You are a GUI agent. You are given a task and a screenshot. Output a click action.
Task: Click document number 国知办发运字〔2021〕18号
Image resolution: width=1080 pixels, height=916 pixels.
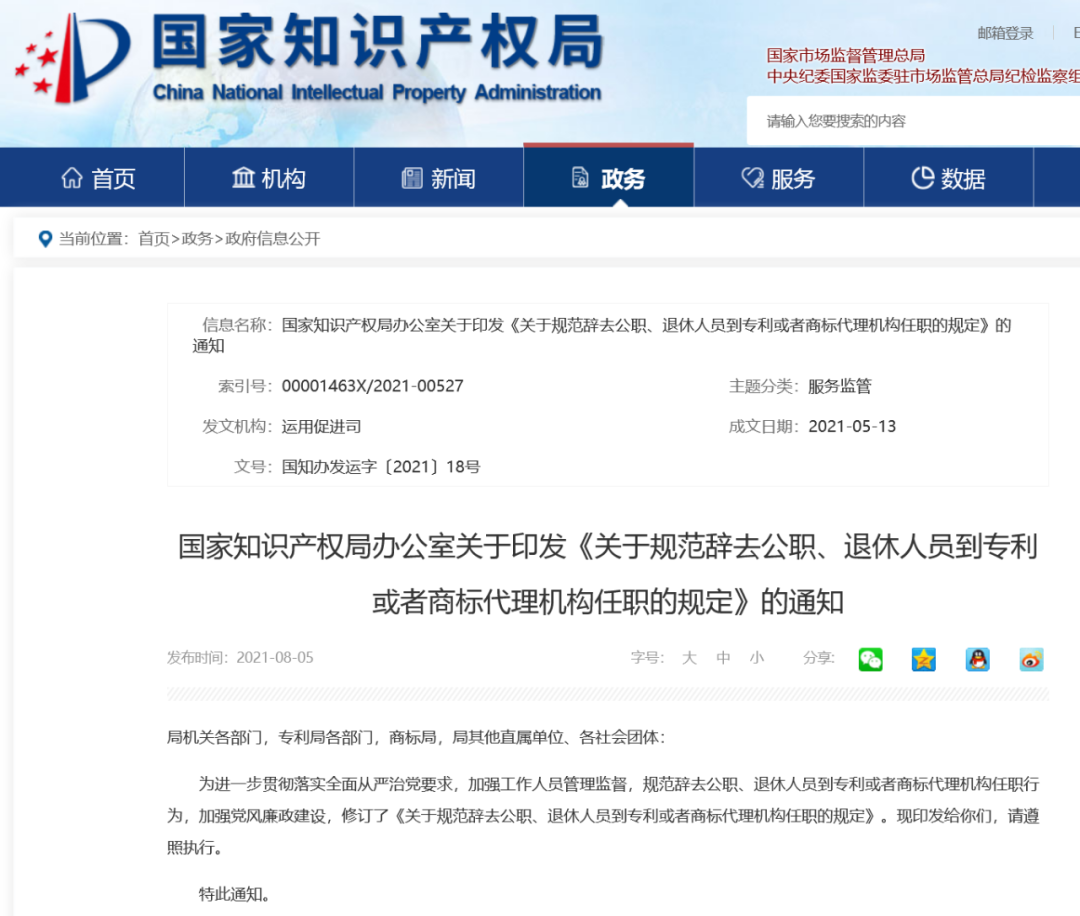tap(381, 467)
